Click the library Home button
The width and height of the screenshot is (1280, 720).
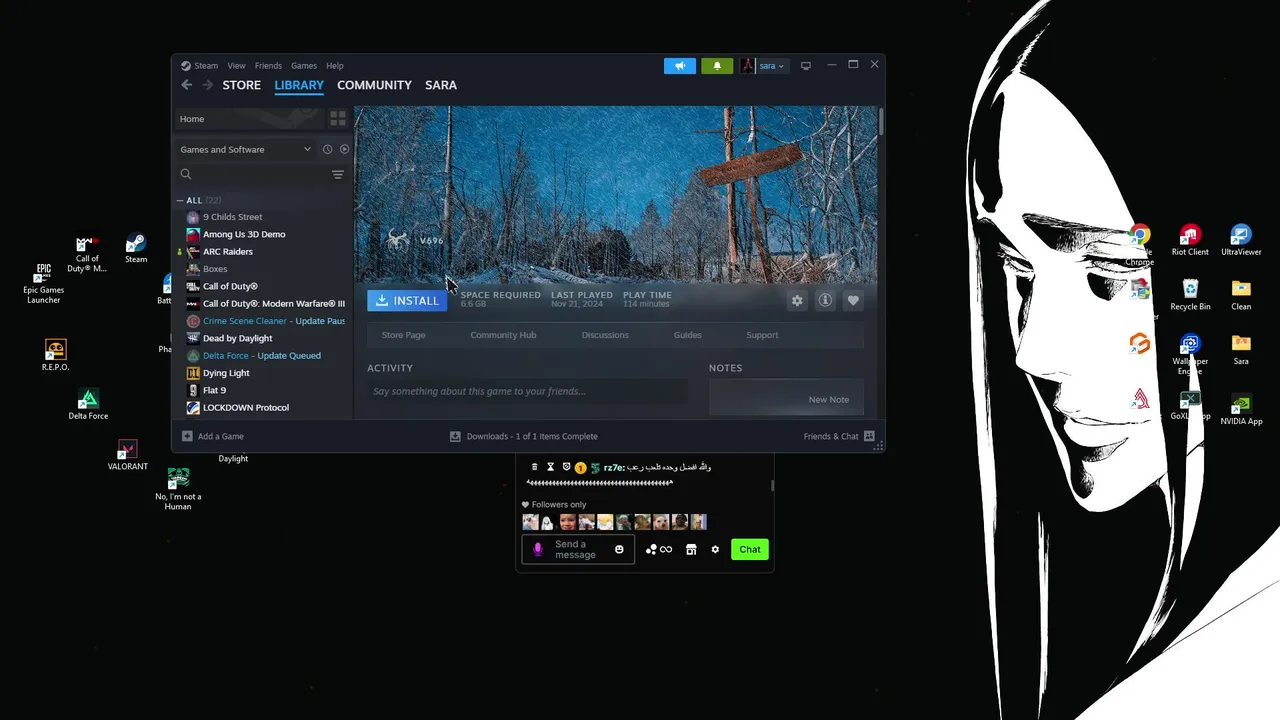coord(248,118)
